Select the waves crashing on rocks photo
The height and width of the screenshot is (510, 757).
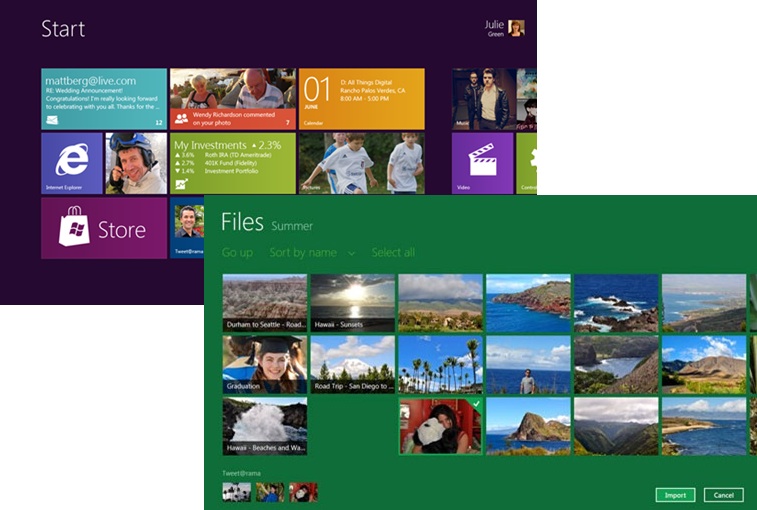click(616, 303)
